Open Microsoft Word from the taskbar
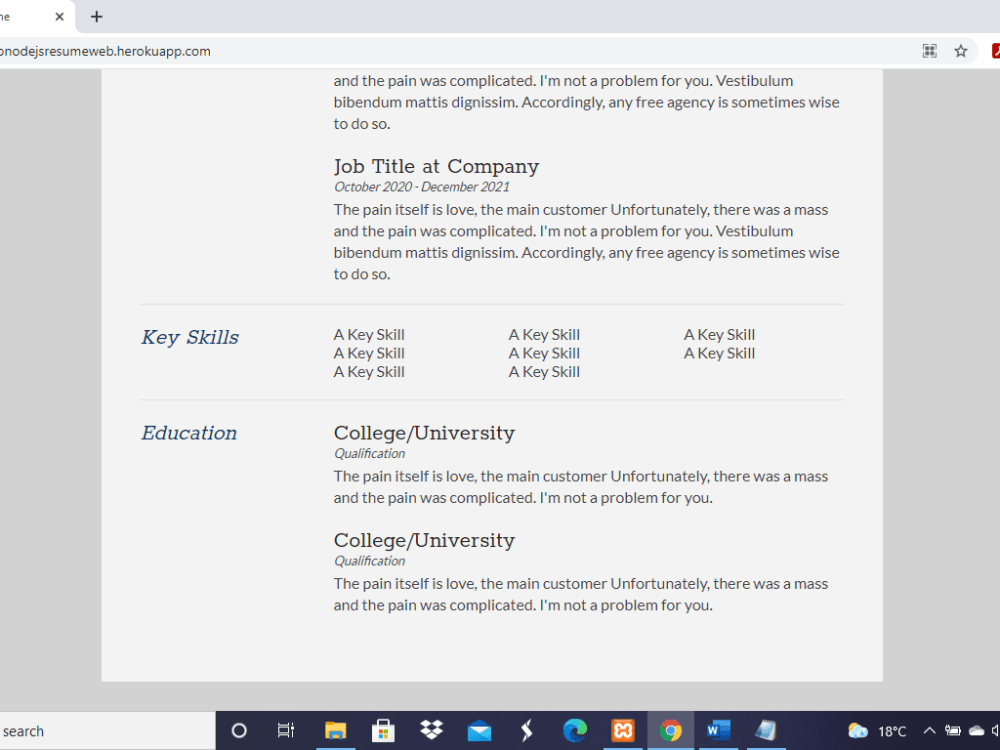This screenshot has height=750, width=1000. point(718,731)
